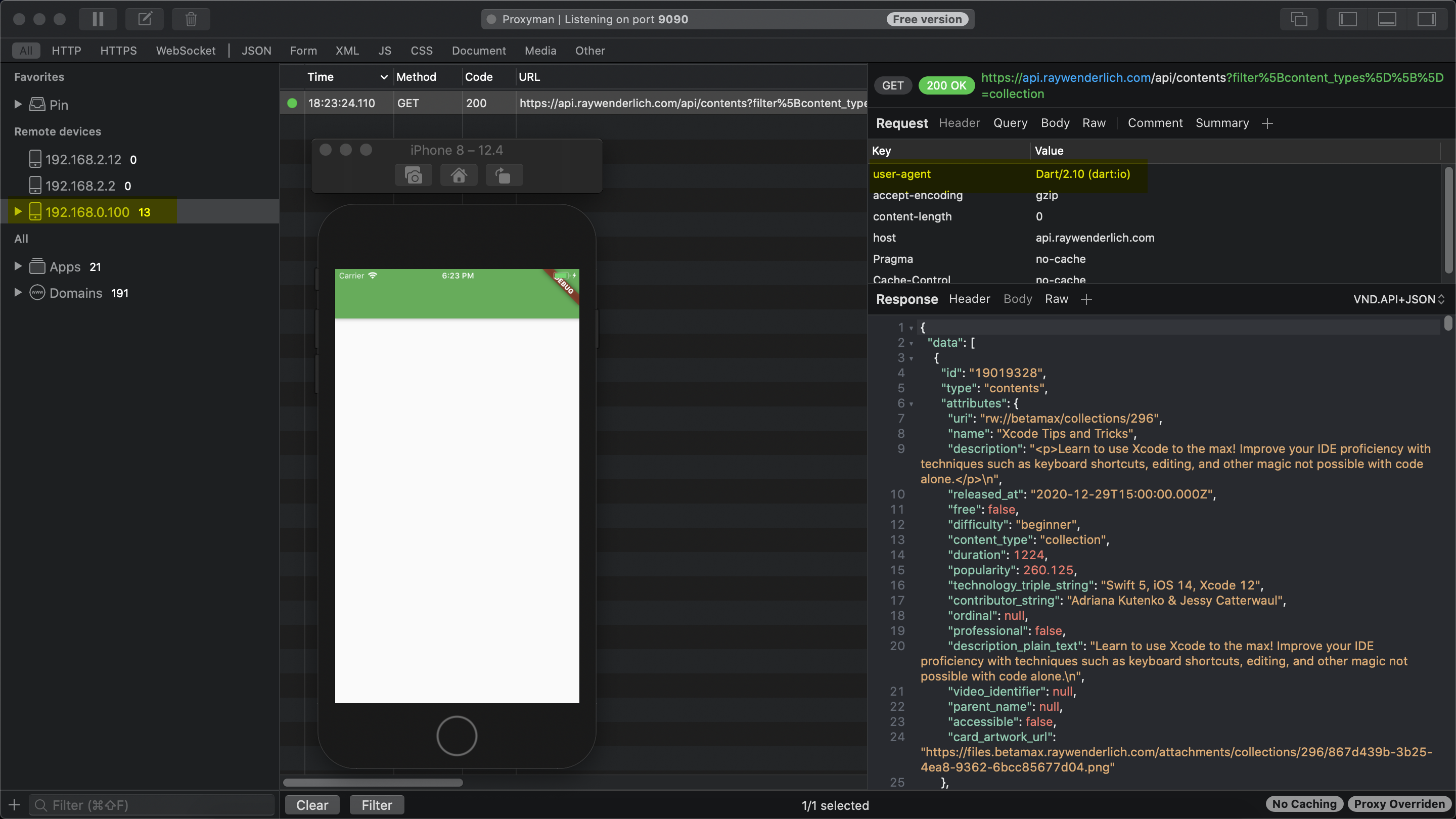Pause traffic capturing

coord(97,19)
